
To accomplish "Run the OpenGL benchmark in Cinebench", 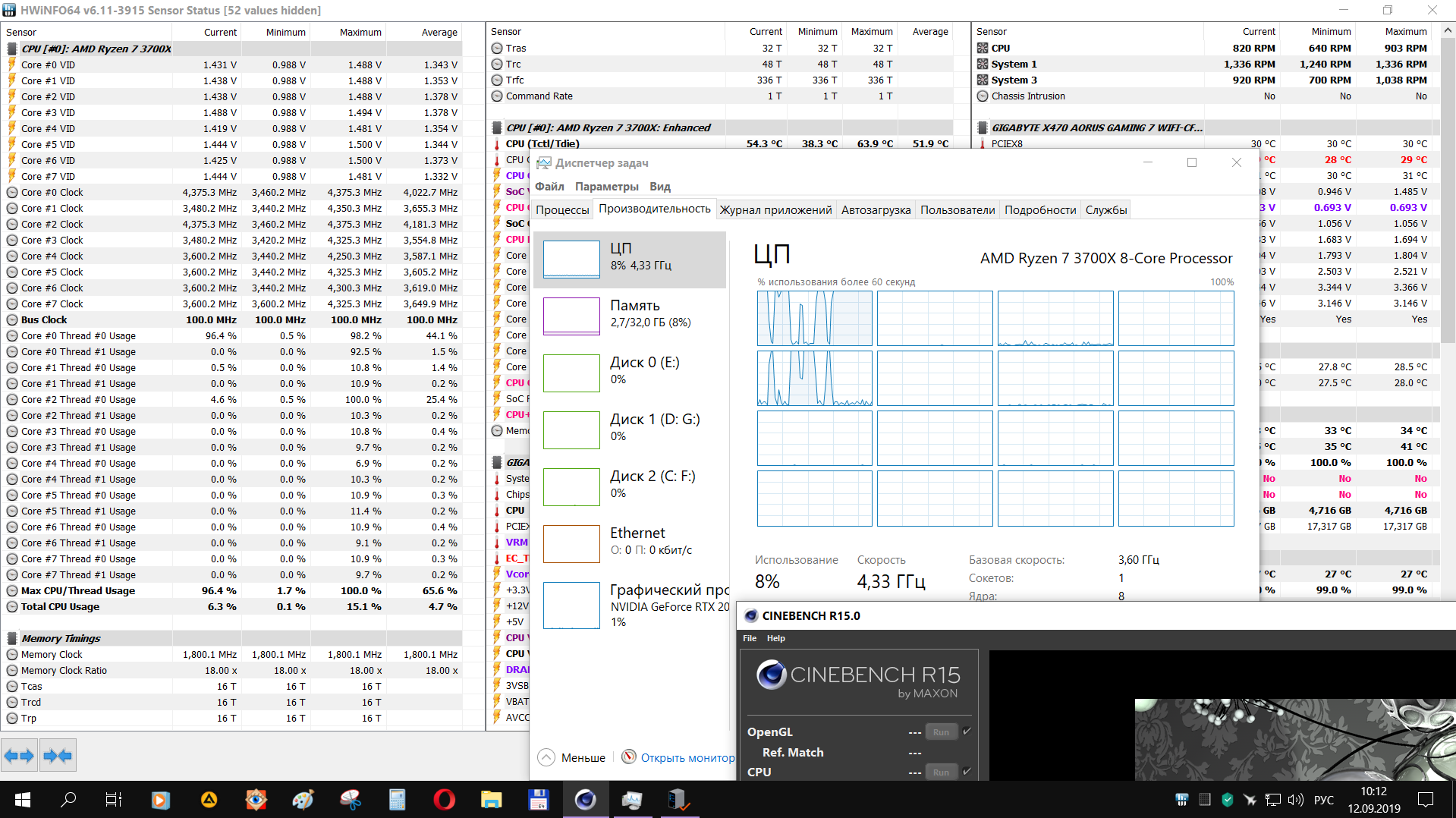I will click(941, 732).
